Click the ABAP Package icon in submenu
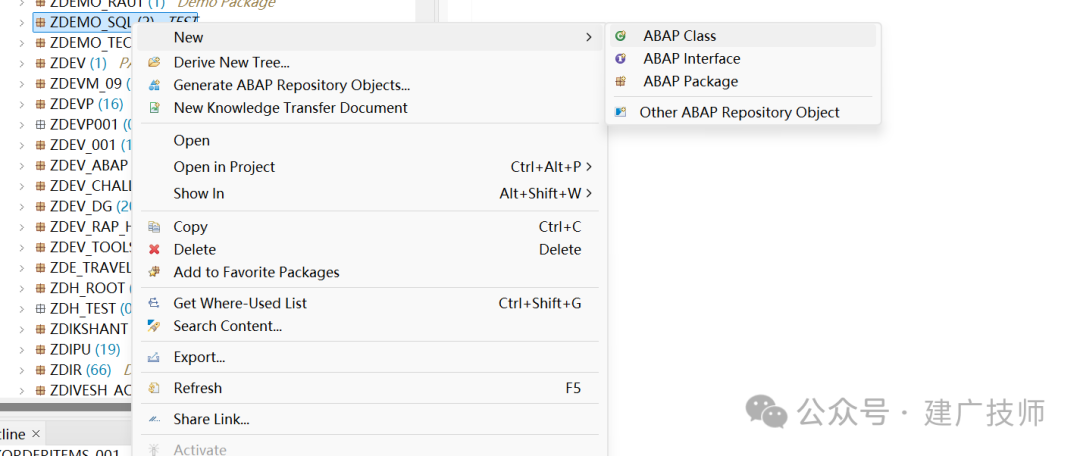The width and height of the screenshot is (1080, 456). pos(621,81)
